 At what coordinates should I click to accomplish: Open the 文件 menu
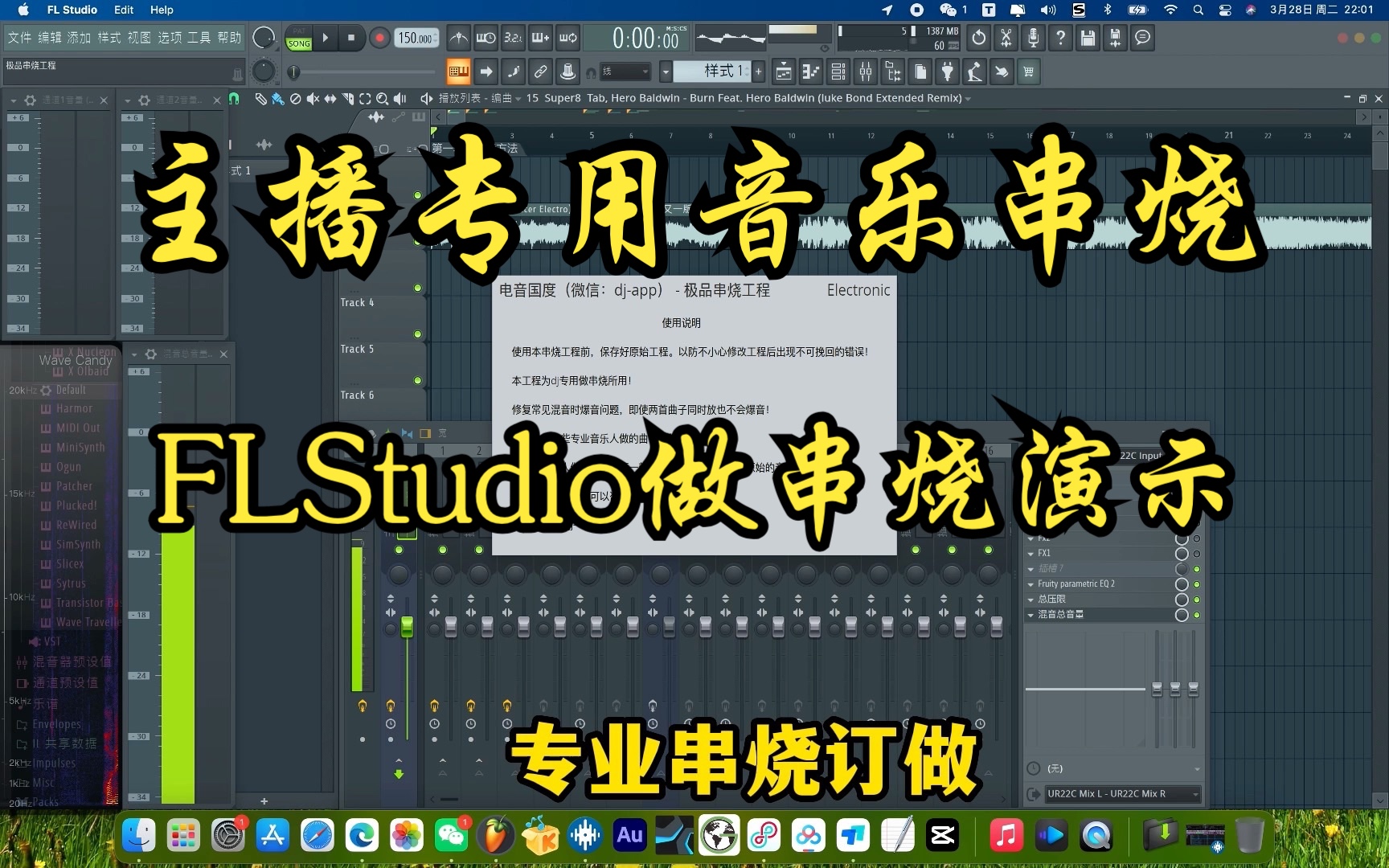coord(20,38)
